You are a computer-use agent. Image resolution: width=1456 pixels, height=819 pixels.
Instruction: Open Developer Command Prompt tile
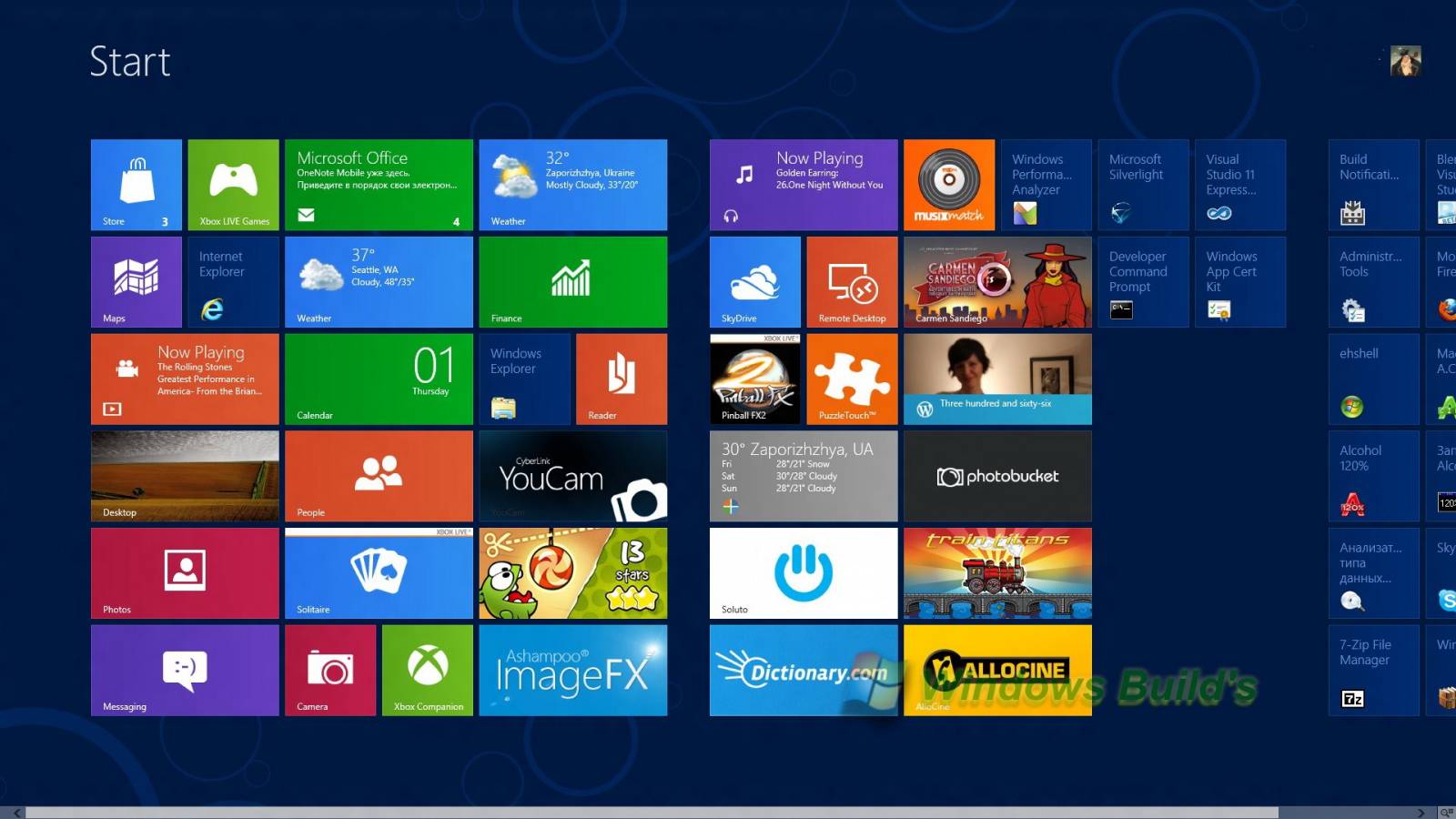[x=1143, y=282]
